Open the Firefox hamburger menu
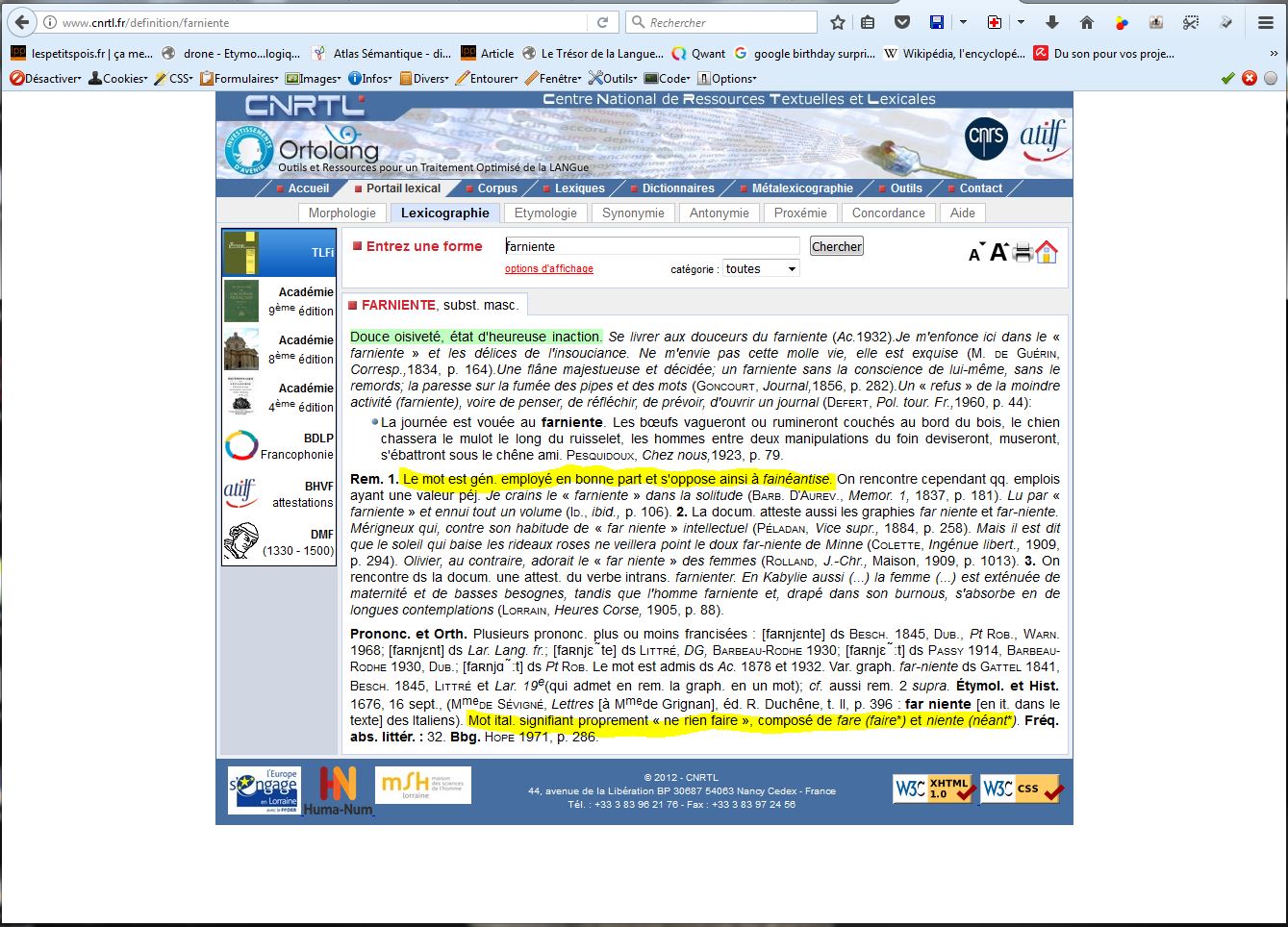 point(1266,22)
